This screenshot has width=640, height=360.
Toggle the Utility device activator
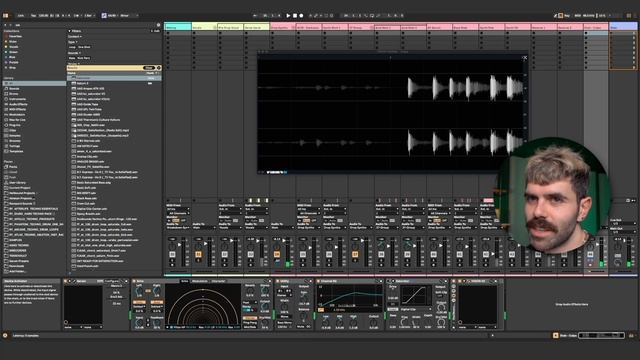pos(278,281)
